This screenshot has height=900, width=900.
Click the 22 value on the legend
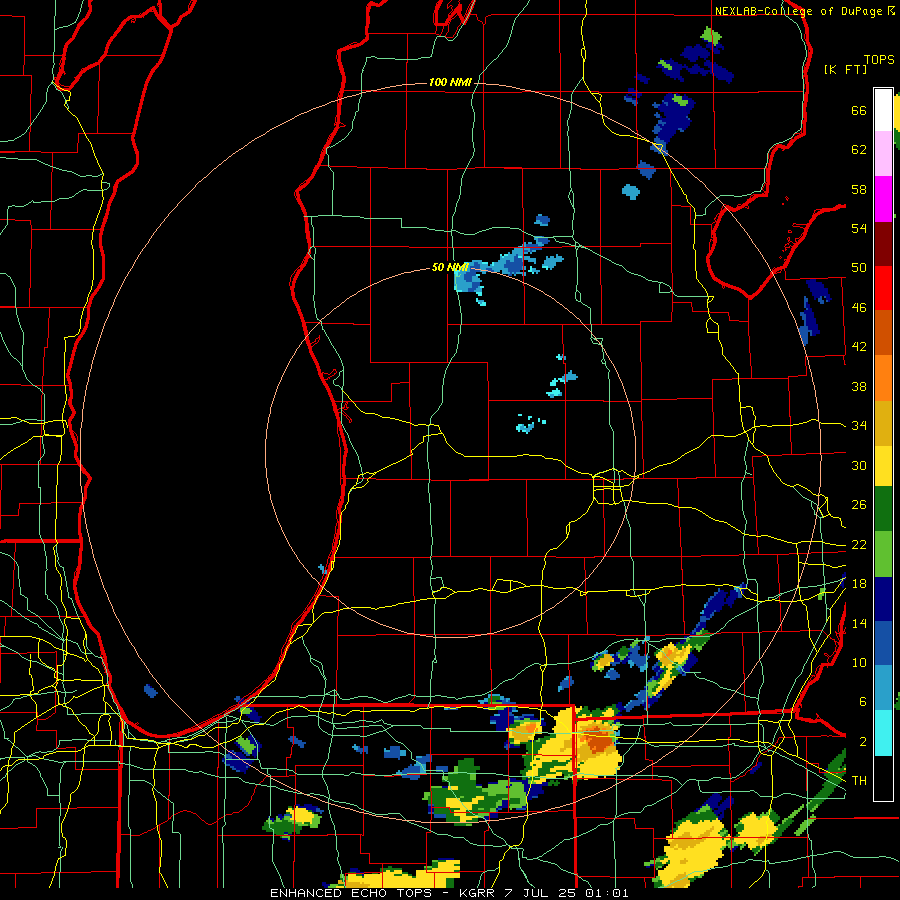pos(859,545)
